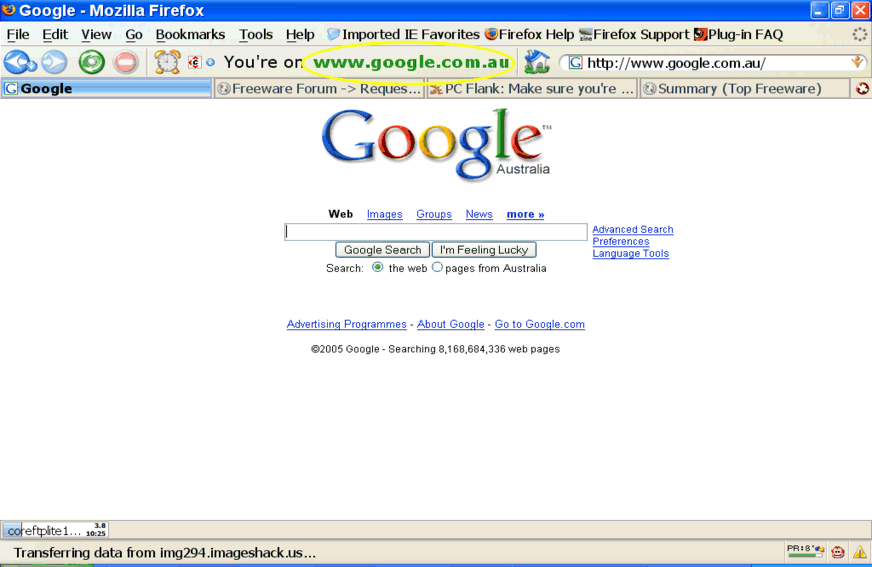
Task: Open the Plug-in FAQ bookmark
Action: tap(739, 34)
